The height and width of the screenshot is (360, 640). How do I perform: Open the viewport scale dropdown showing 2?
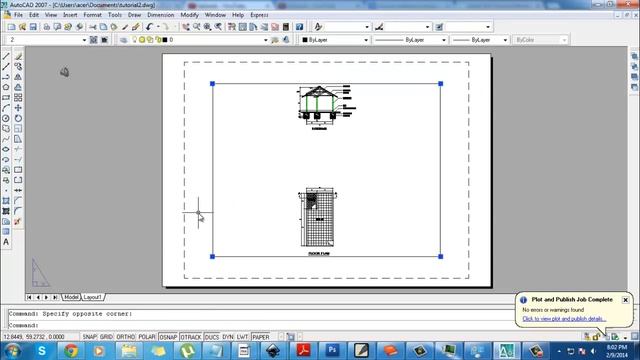(x=47, y=40)
